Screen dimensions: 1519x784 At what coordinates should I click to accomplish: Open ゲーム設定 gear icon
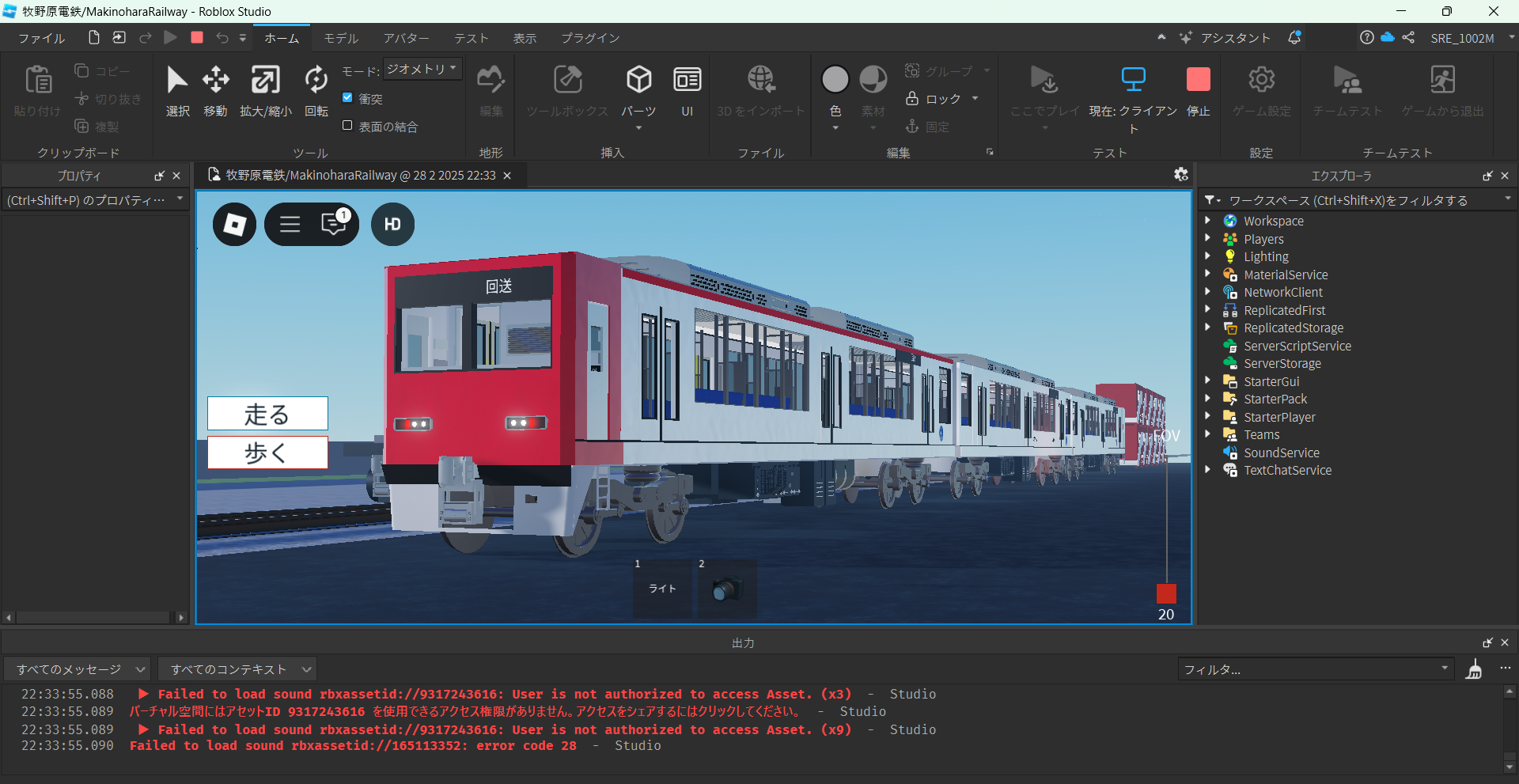tap(1261, 79)
